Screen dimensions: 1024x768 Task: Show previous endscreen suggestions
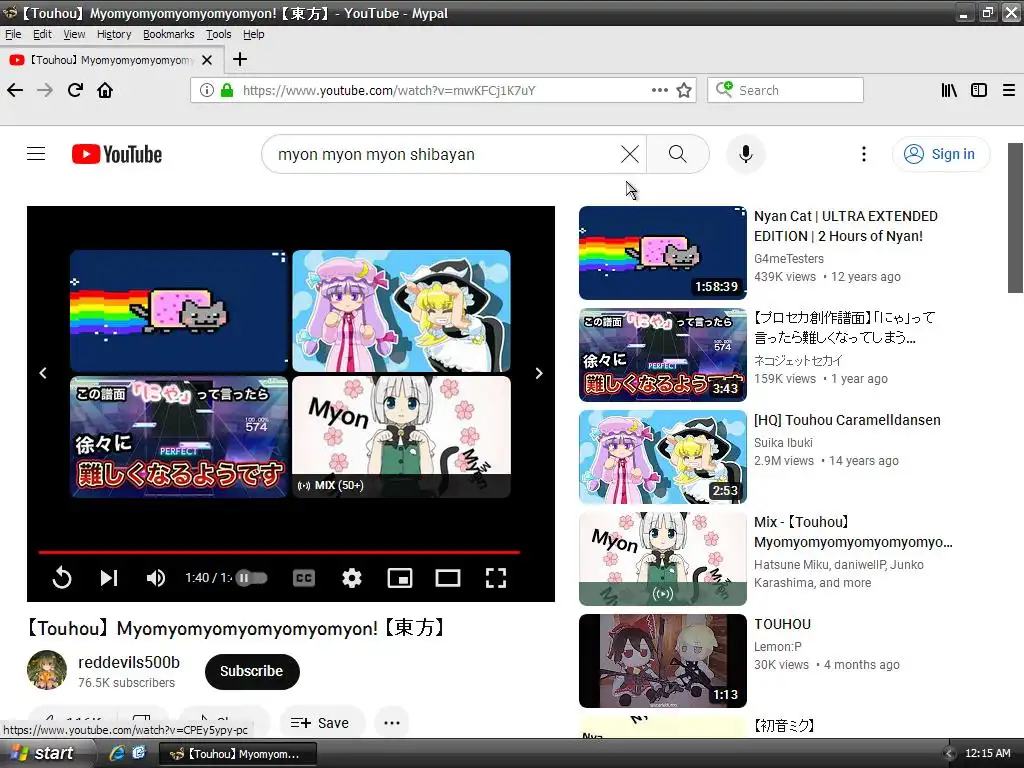pyautogui.click(x=43, y=374)
